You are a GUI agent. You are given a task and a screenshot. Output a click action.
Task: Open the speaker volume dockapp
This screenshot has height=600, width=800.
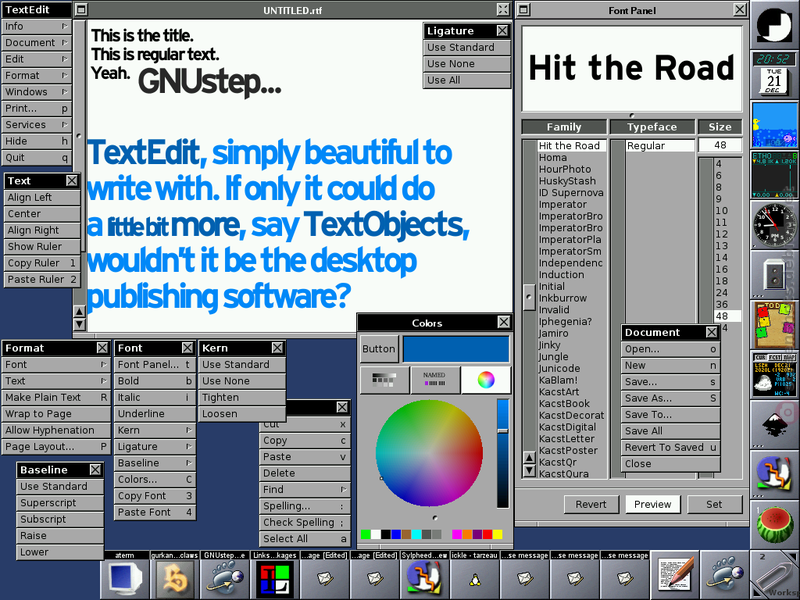click(x=774, y=274)
